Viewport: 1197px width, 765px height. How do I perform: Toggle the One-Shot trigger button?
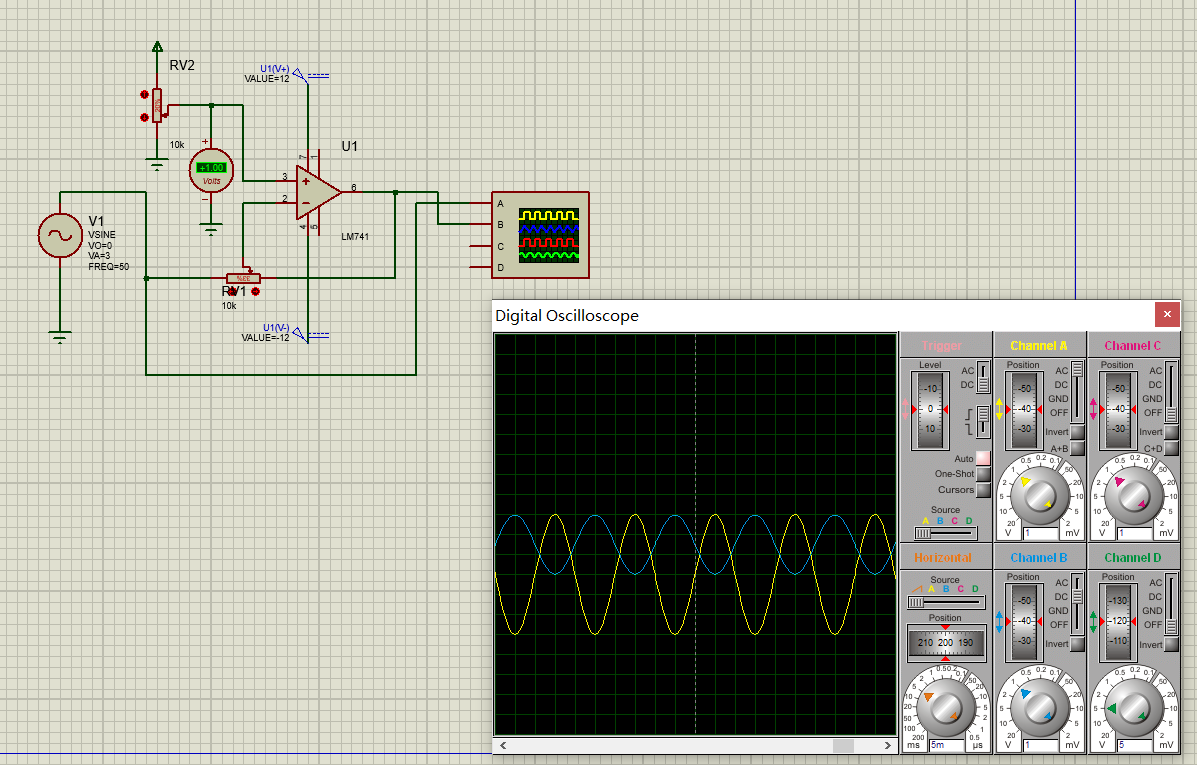point(983,474)
